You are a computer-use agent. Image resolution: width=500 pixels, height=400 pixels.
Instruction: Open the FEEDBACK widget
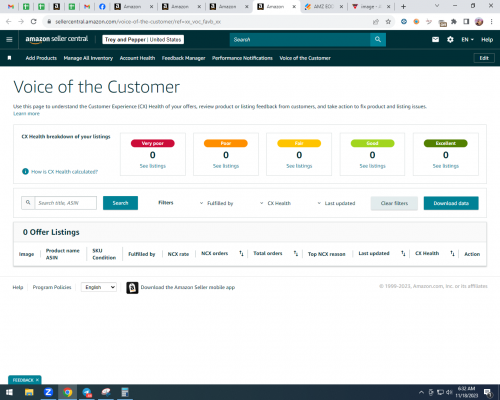pyautogui.click(x=23, y=380)
